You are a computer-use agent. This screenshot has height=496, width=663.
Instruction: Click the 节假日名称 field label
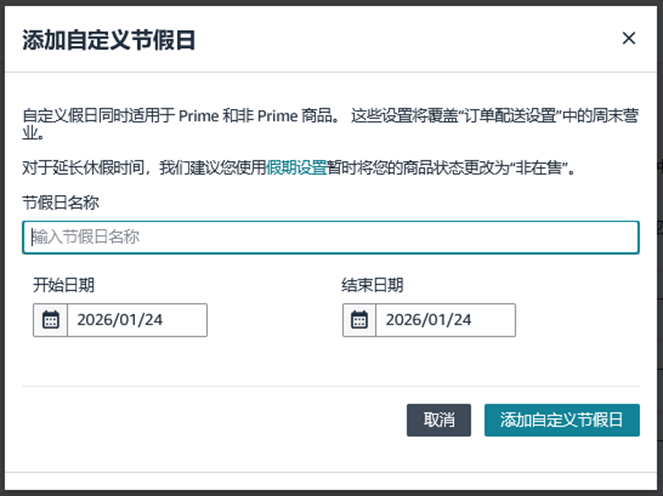coord(61,203)
